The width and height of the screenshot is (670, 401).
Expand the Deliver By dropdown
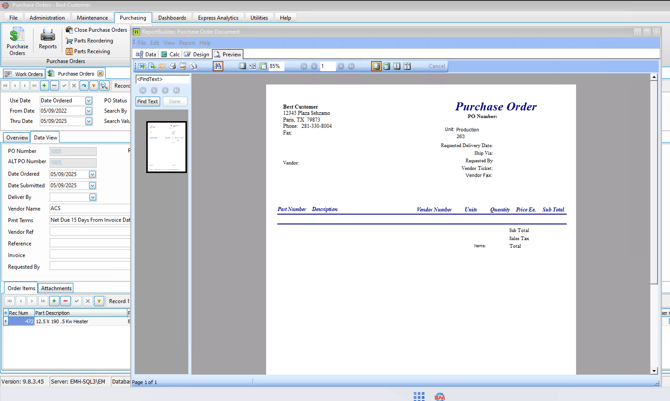click(x=92, y=197)
